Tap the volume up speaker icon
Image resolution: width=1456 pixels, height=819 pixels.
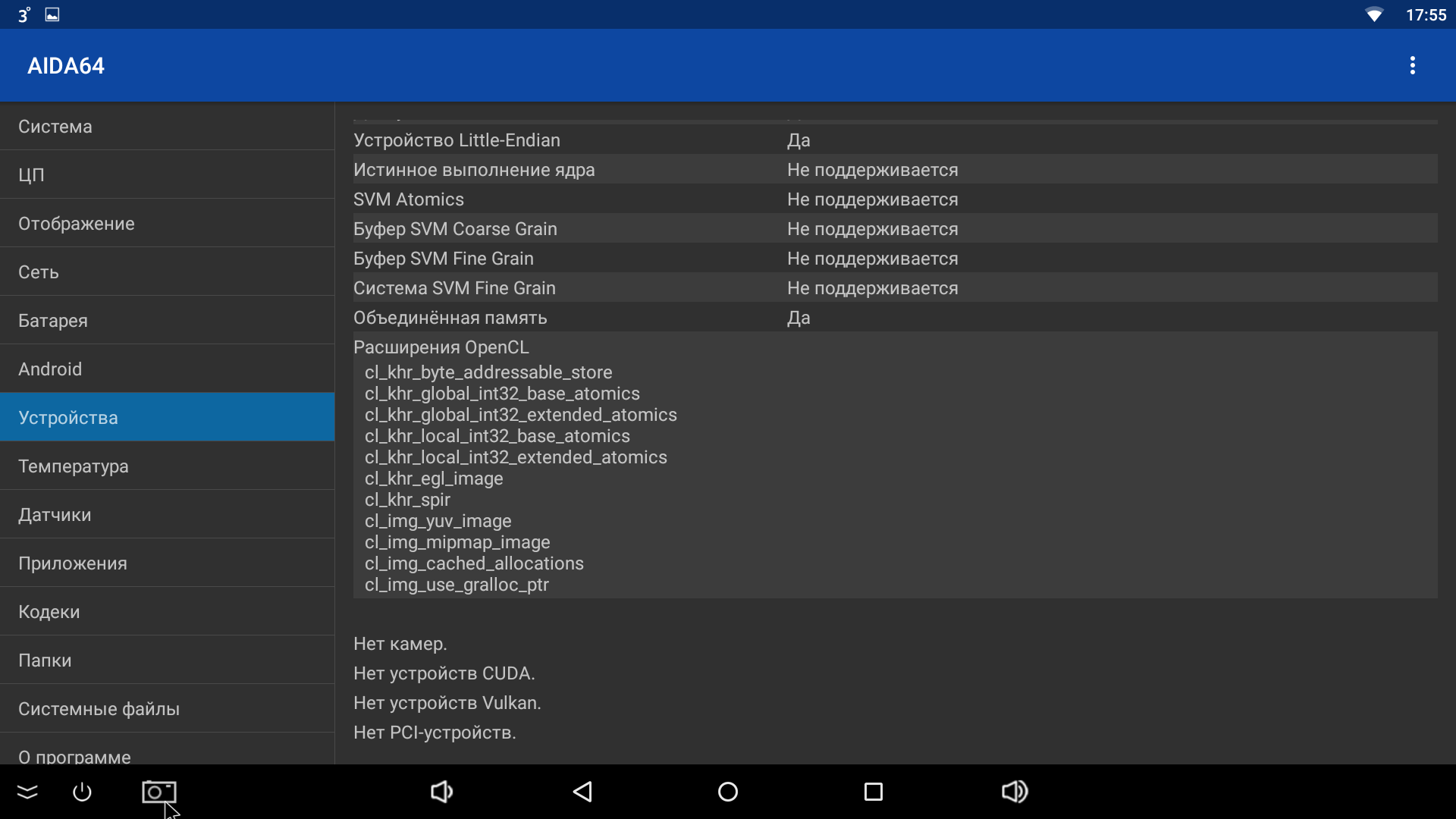[x=1015, y=792]
